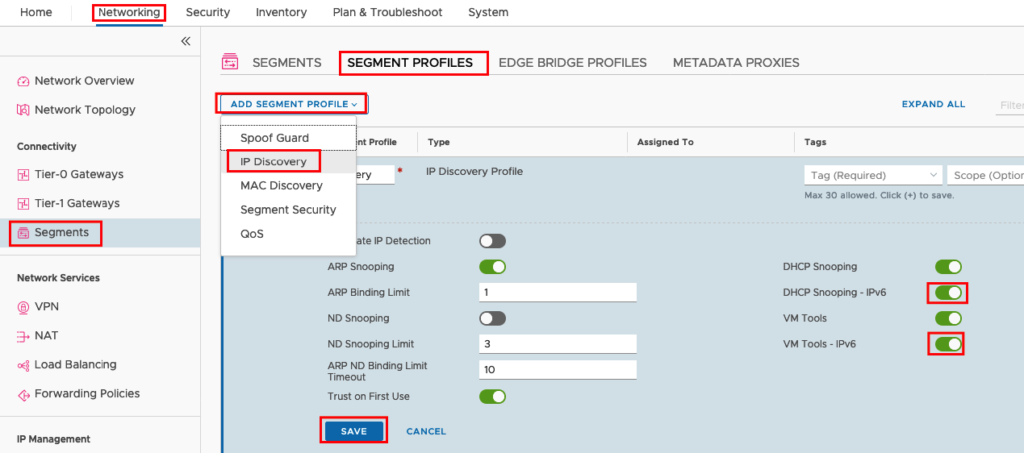This screenshot has width=1024, height=453.
Task: Click the Assigned To column header
Action: 665,142
